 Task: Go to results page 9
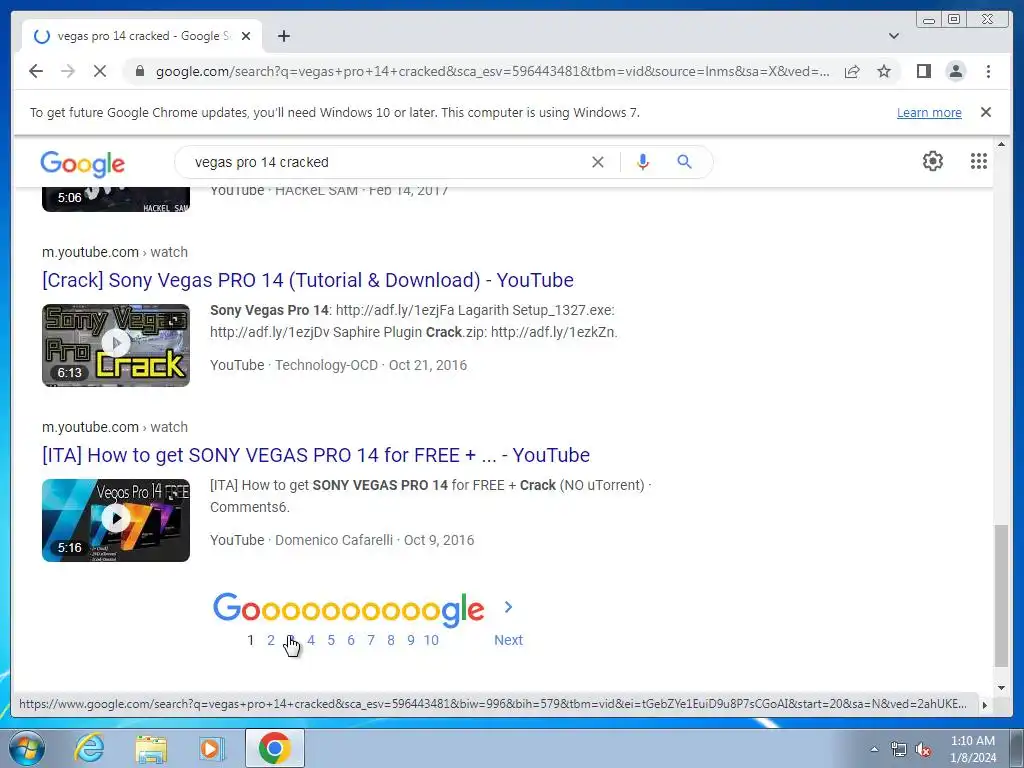point(411,640)
